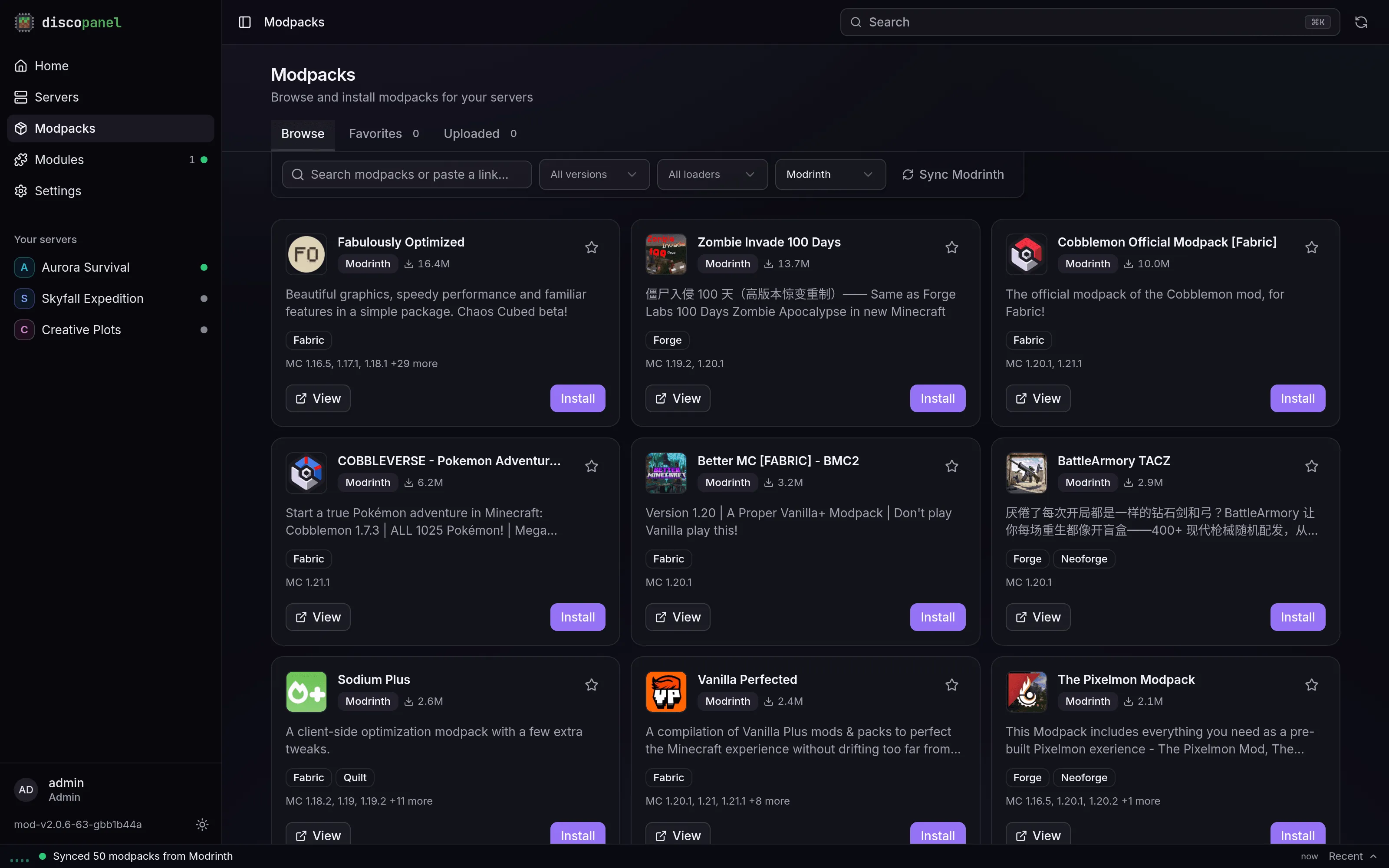This screenshot has width=1389, height=868.
Task: Click Sync Modrinth button
Action: (953, 174)
